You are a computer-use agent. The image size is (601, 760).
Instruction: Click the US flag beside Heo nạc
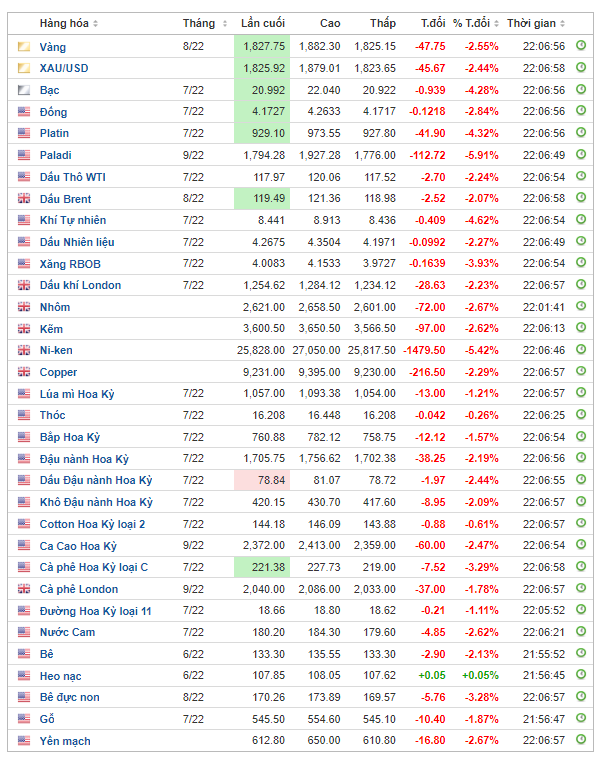pos(23,676)
